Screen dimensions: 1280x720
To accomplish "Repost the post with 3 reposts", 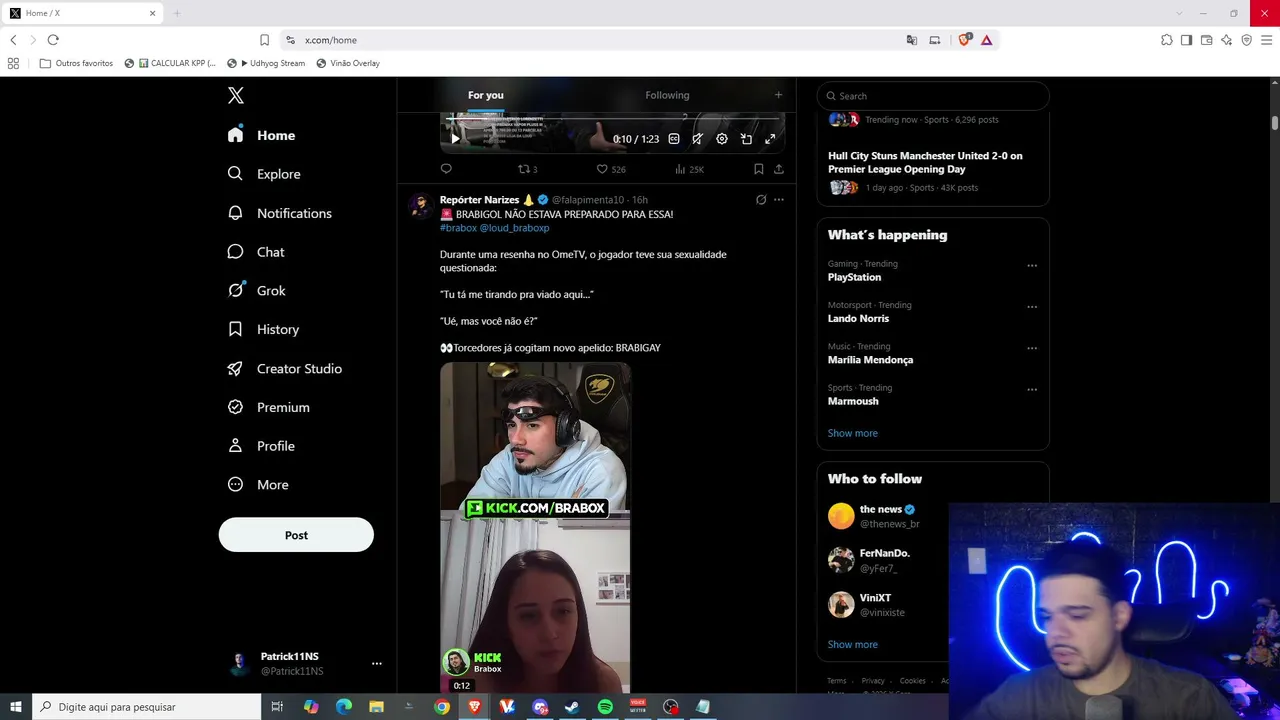I will (527, 169).
